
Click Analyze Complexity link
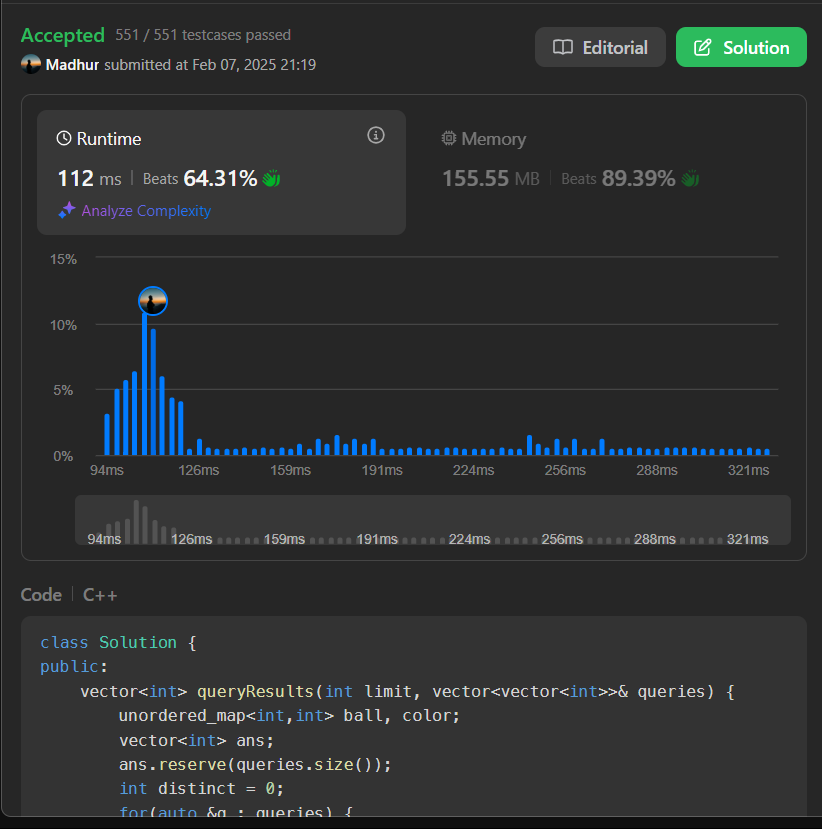146,211
